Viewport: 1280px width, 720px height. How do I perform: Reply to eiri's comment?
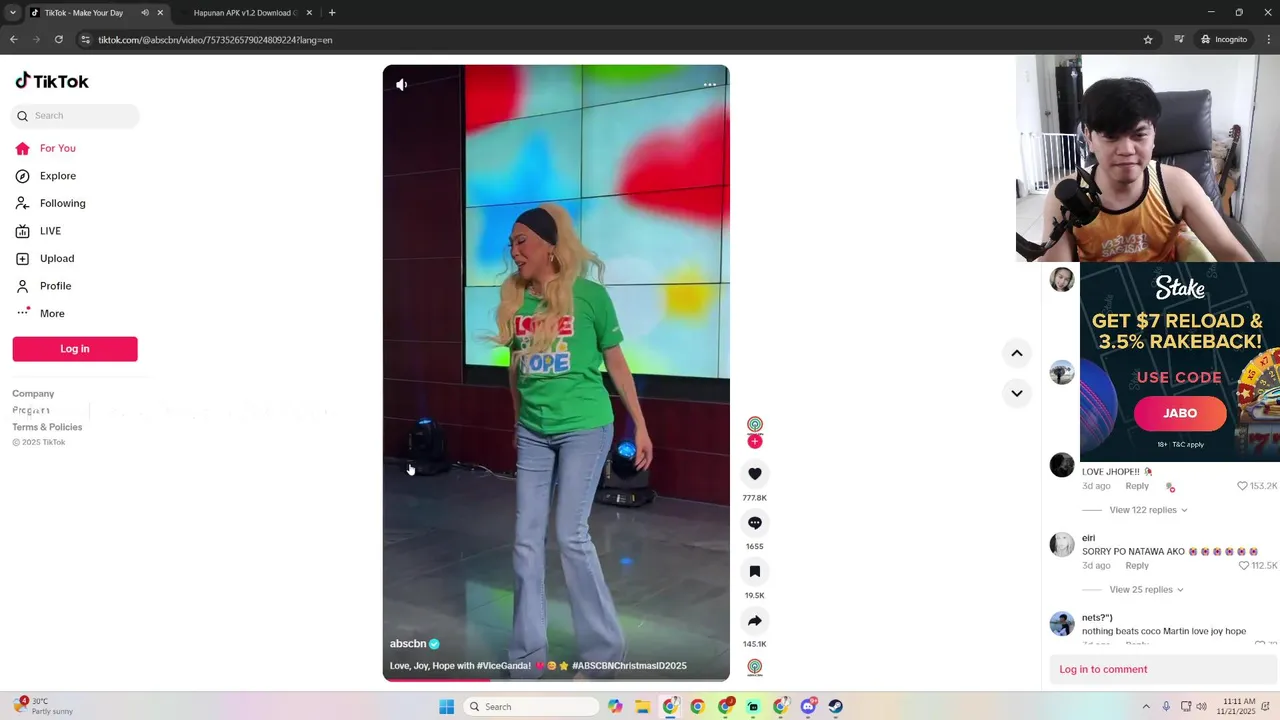(x=1137, y=566)
